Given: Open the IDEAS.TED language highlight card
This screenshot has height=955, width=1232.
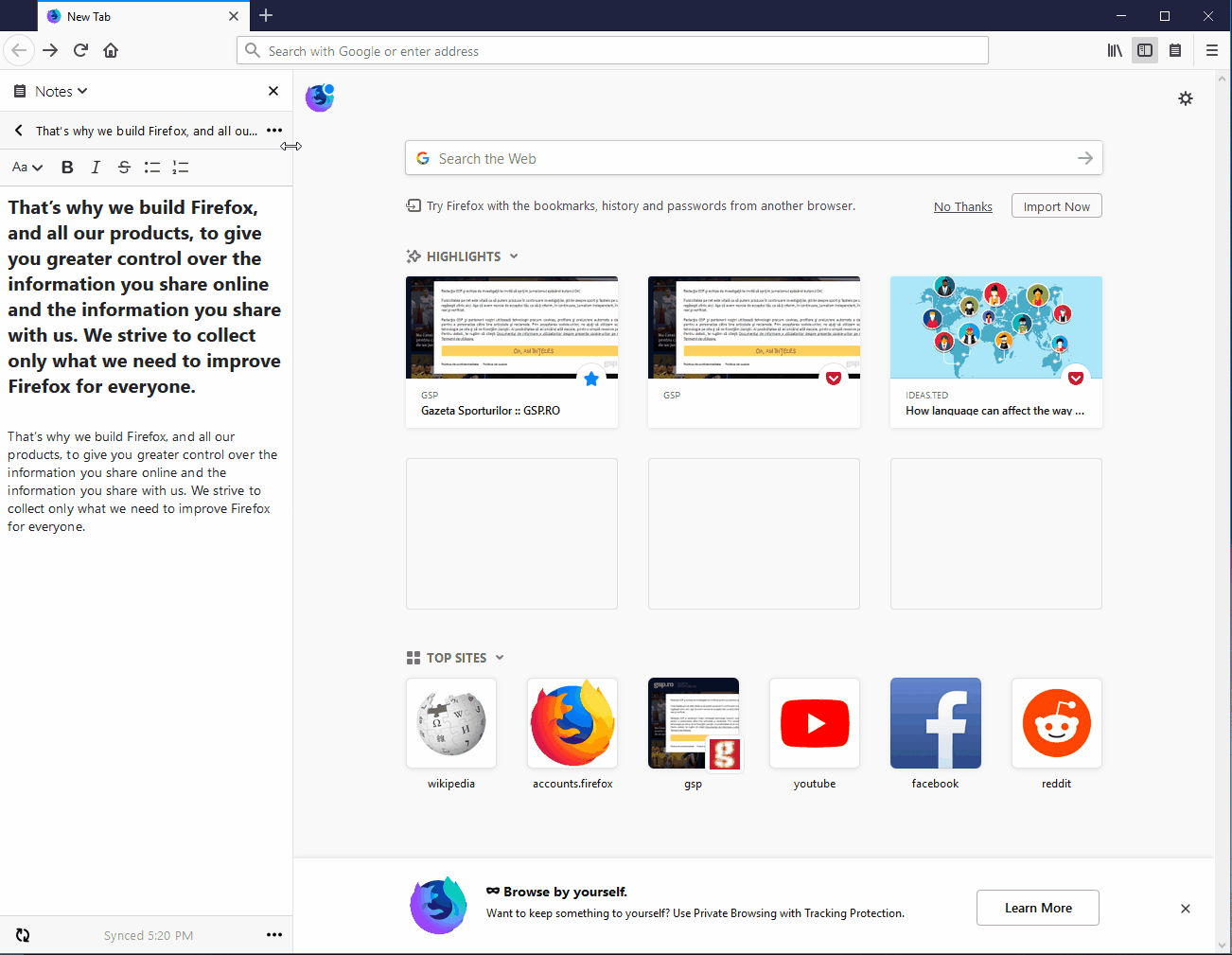Looking at the screenshot, I should pos(996,352).
